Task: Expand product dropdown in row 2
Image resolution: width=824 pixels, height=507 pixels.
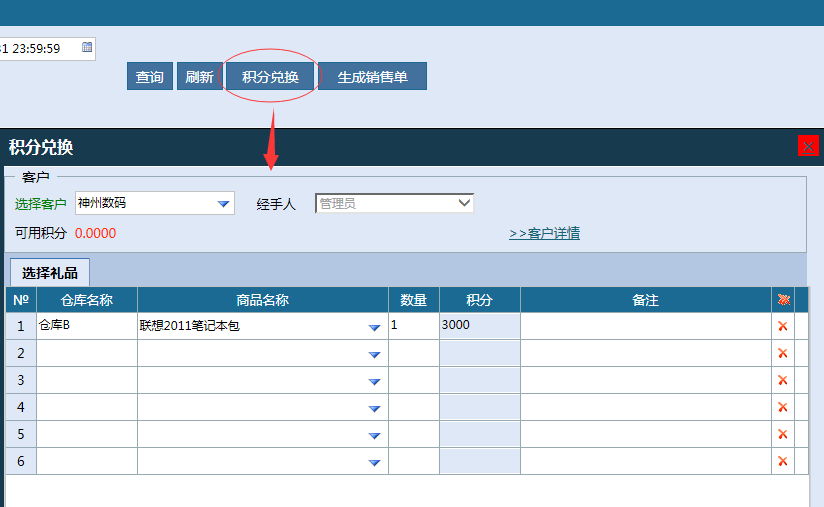Action: click(x=374, y=355)
